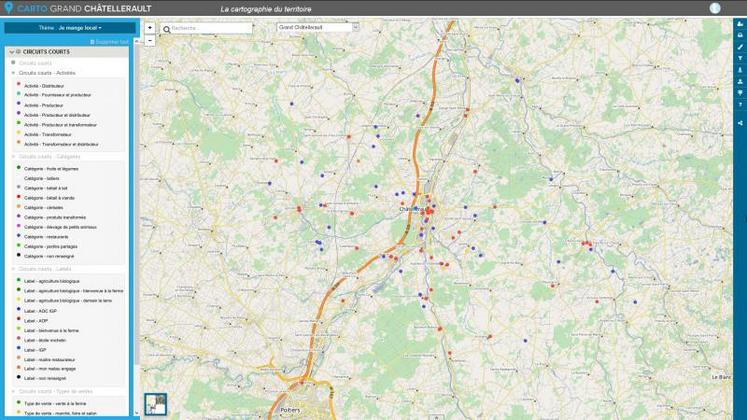Zoom in on the map
747x420 pixels.
149,28
